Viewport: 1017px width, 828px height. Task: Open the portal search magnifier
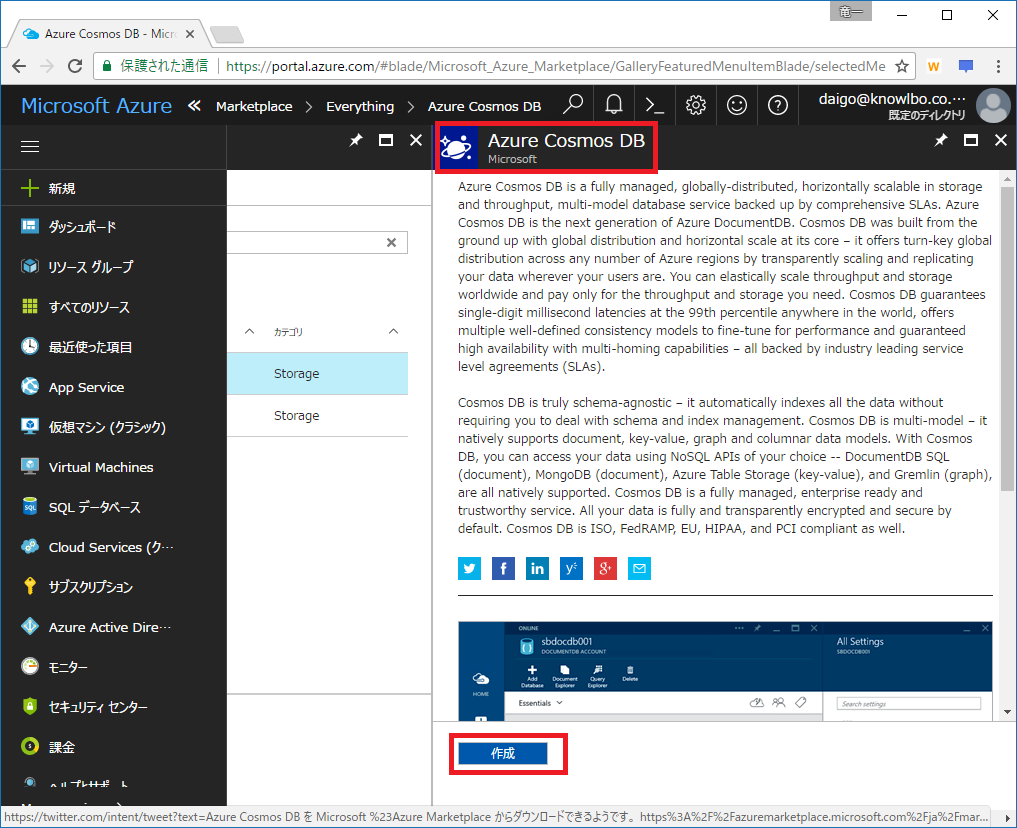(x=573, y=105)
